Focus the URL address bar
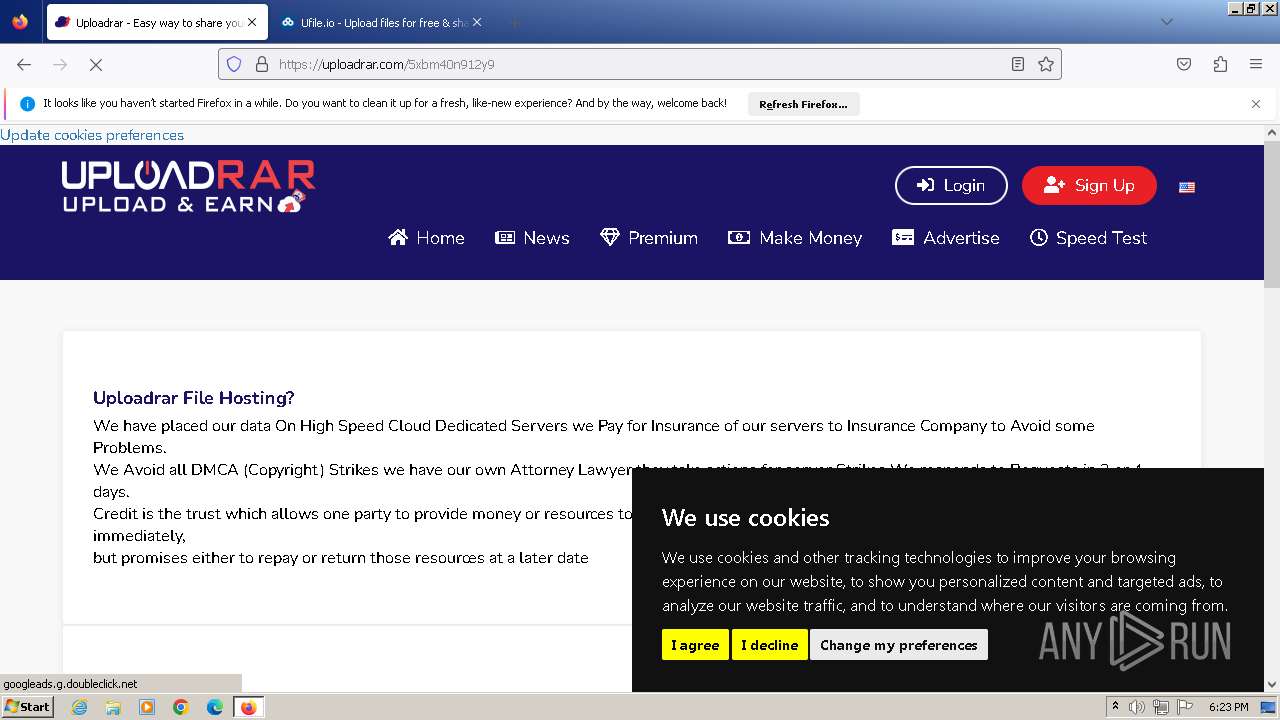1280x720 pixels. pos(640,64)
